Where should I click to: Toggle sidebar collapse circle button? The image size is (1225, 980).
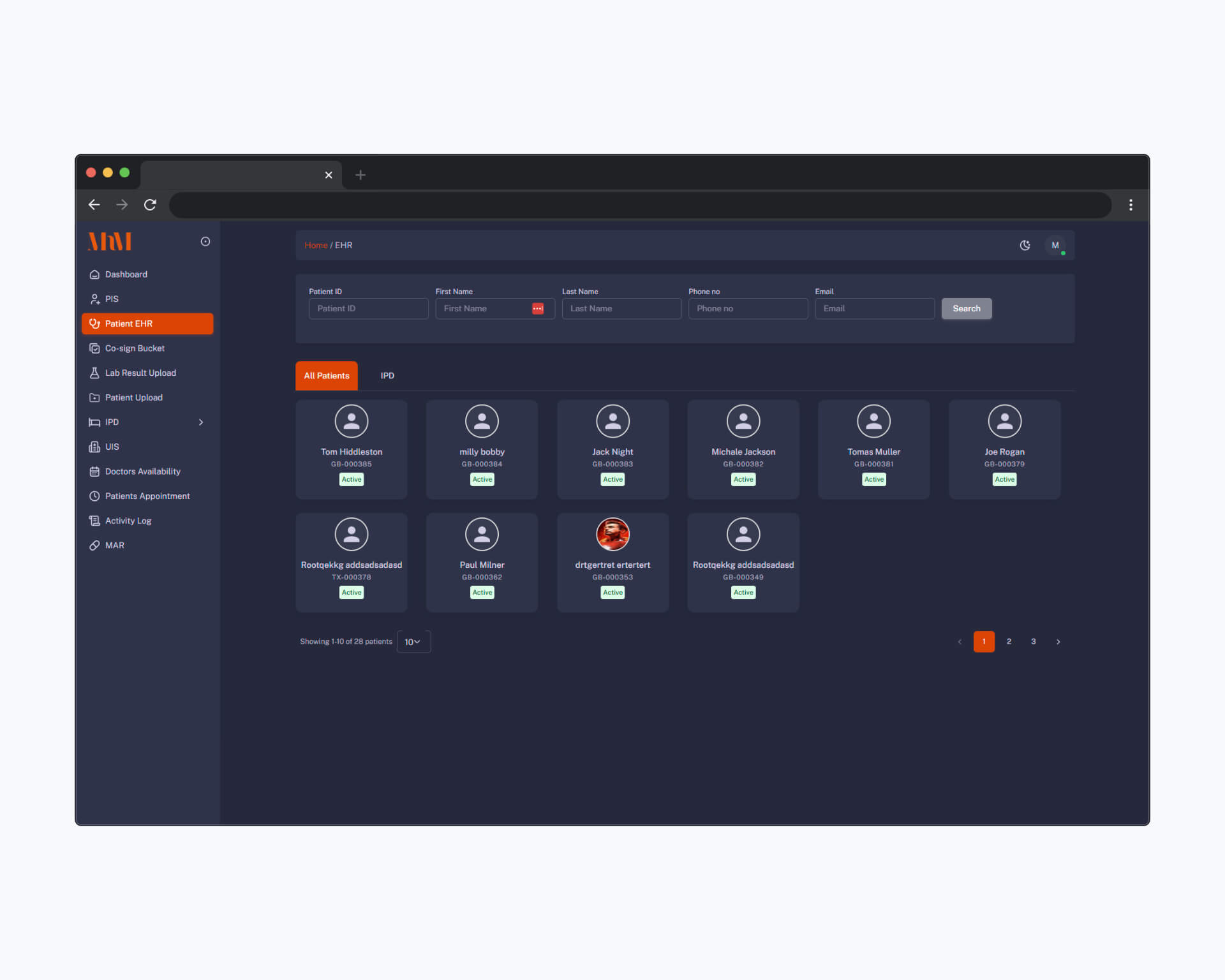pos(205,241)
